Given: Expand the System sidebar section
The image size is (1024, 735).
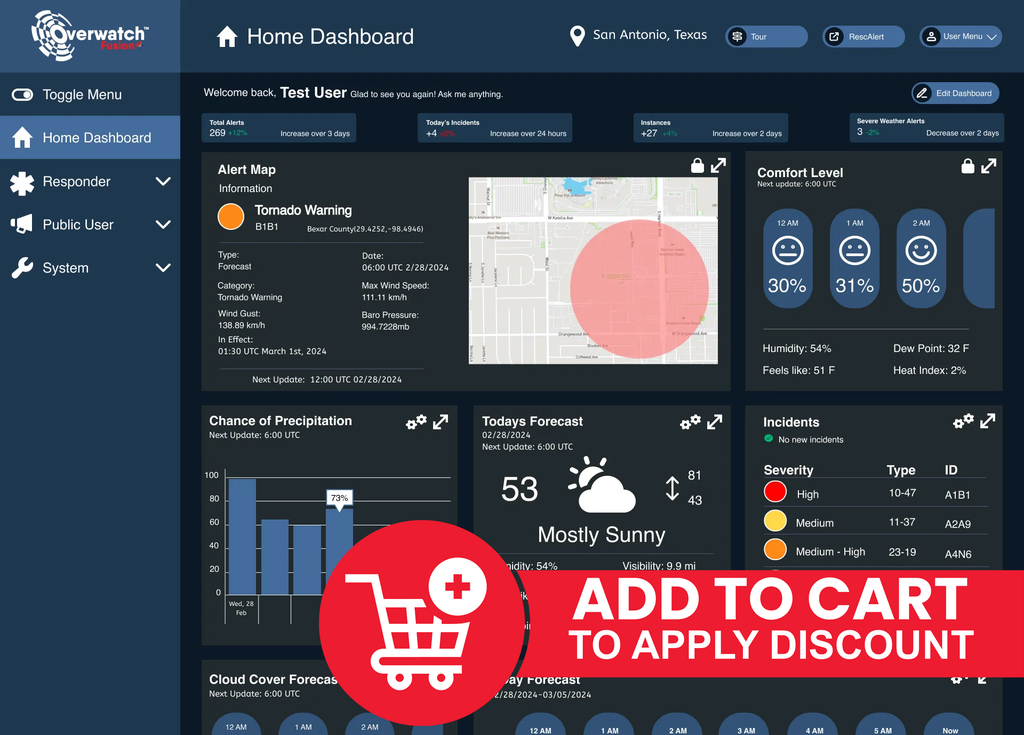Looking at the screenshot, I should click(163, 268).
